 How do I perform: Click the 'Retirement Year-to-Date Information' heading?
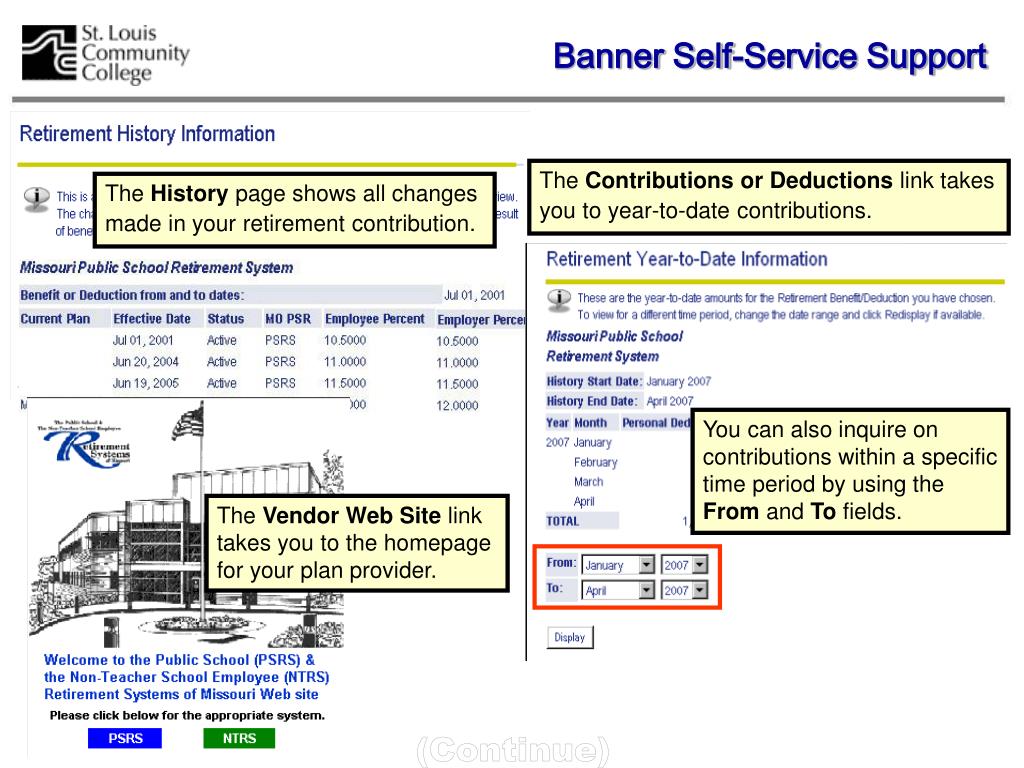pyautogui.click(x=687, y=259)
